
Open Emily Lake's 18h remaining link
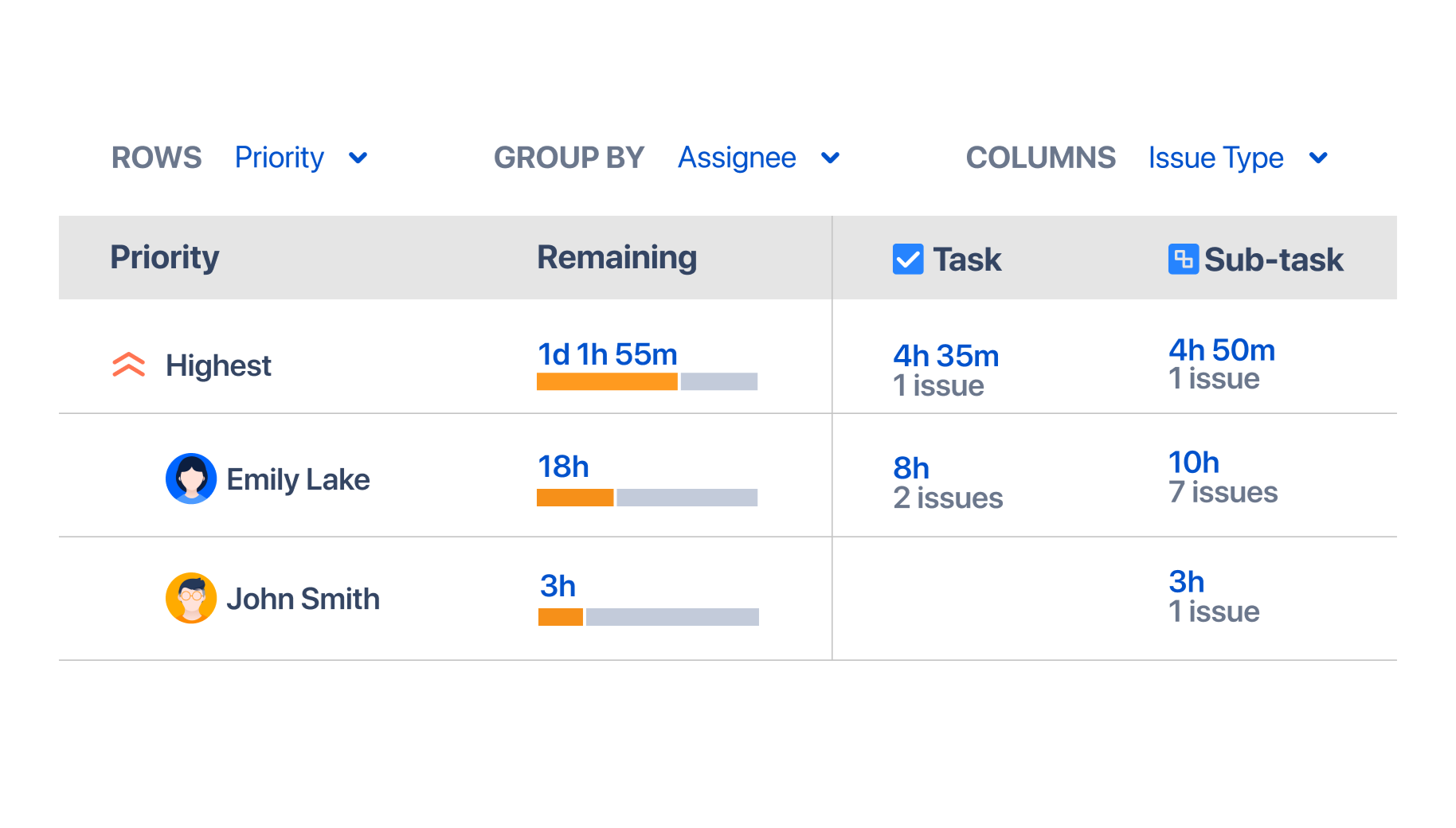click(563, 467)
